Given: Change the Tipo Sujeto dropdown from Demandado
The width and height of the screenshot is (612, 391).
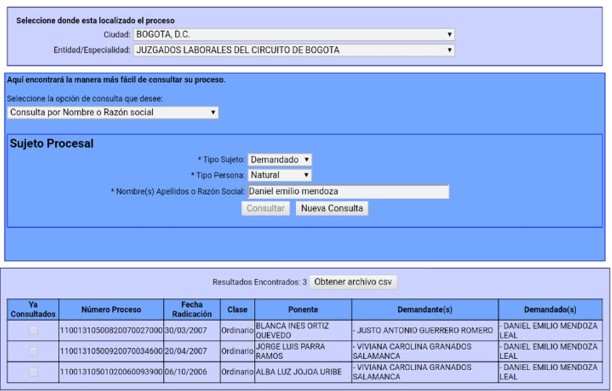Looking at the screenshot, I should [x=279, y=160].
